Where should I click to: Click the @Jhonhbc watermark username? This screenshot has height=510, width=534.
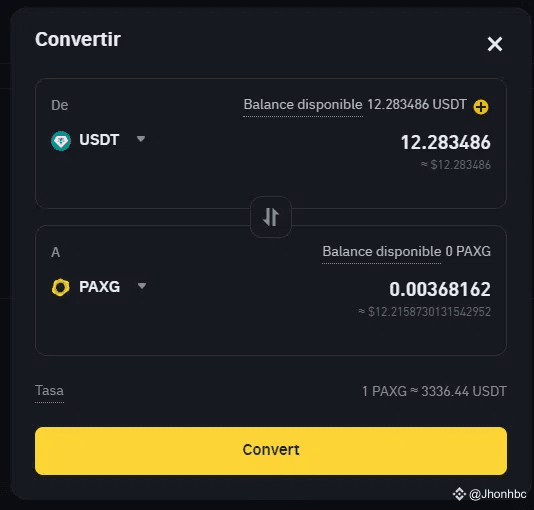[498, 494]
